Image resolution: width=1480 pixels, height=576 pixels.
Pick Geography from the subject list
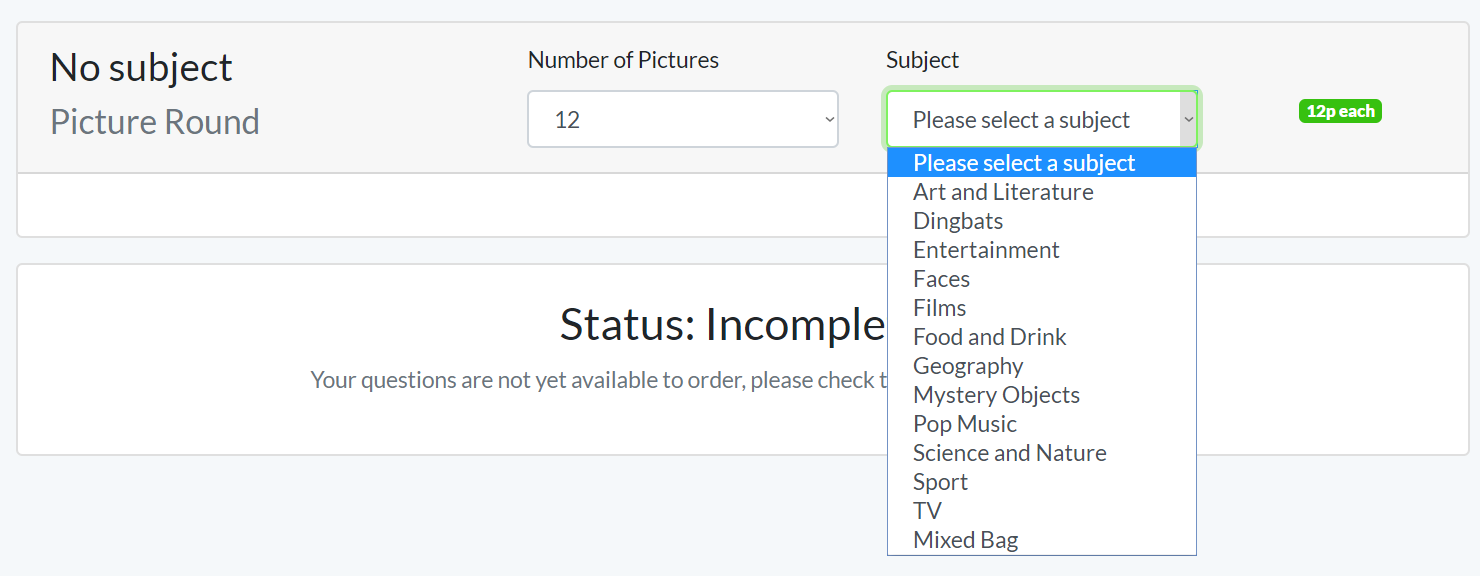[x=968, y=366]
